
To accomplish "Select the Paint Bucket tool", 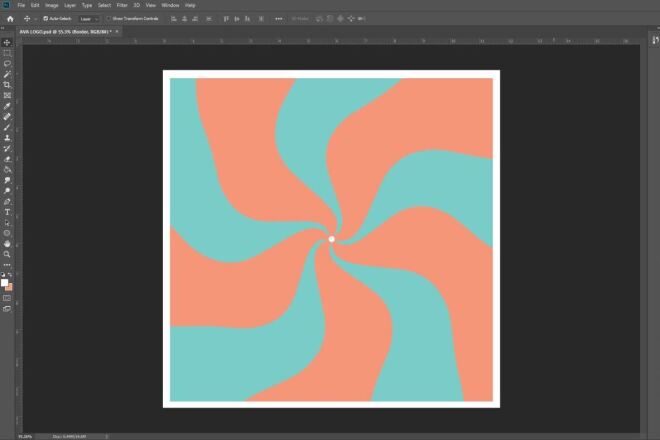I will click(7, 170).
